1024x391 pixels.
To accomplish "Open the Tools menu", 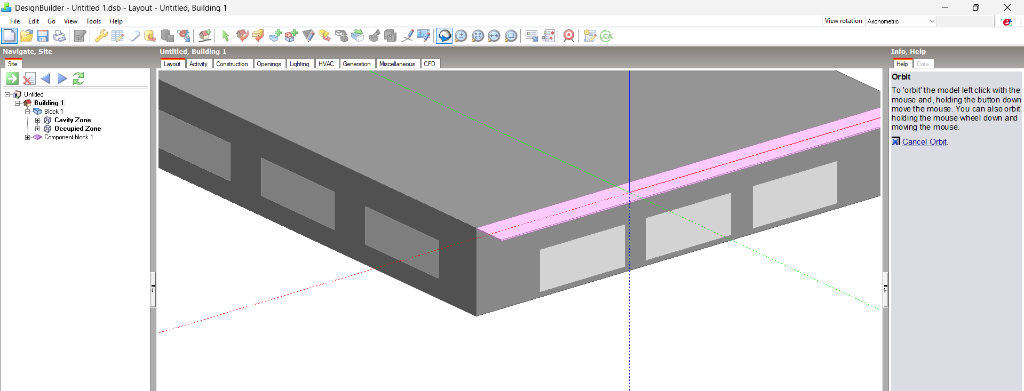I will tap(93, 21).
